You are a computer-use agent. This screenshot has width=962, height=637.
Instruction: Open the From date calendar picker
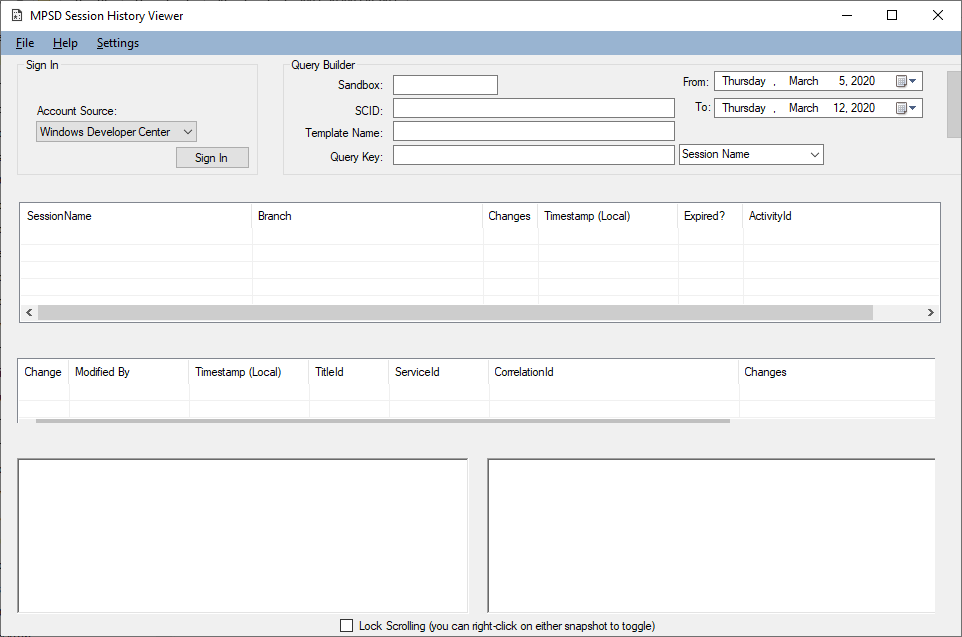pos(906,81)
